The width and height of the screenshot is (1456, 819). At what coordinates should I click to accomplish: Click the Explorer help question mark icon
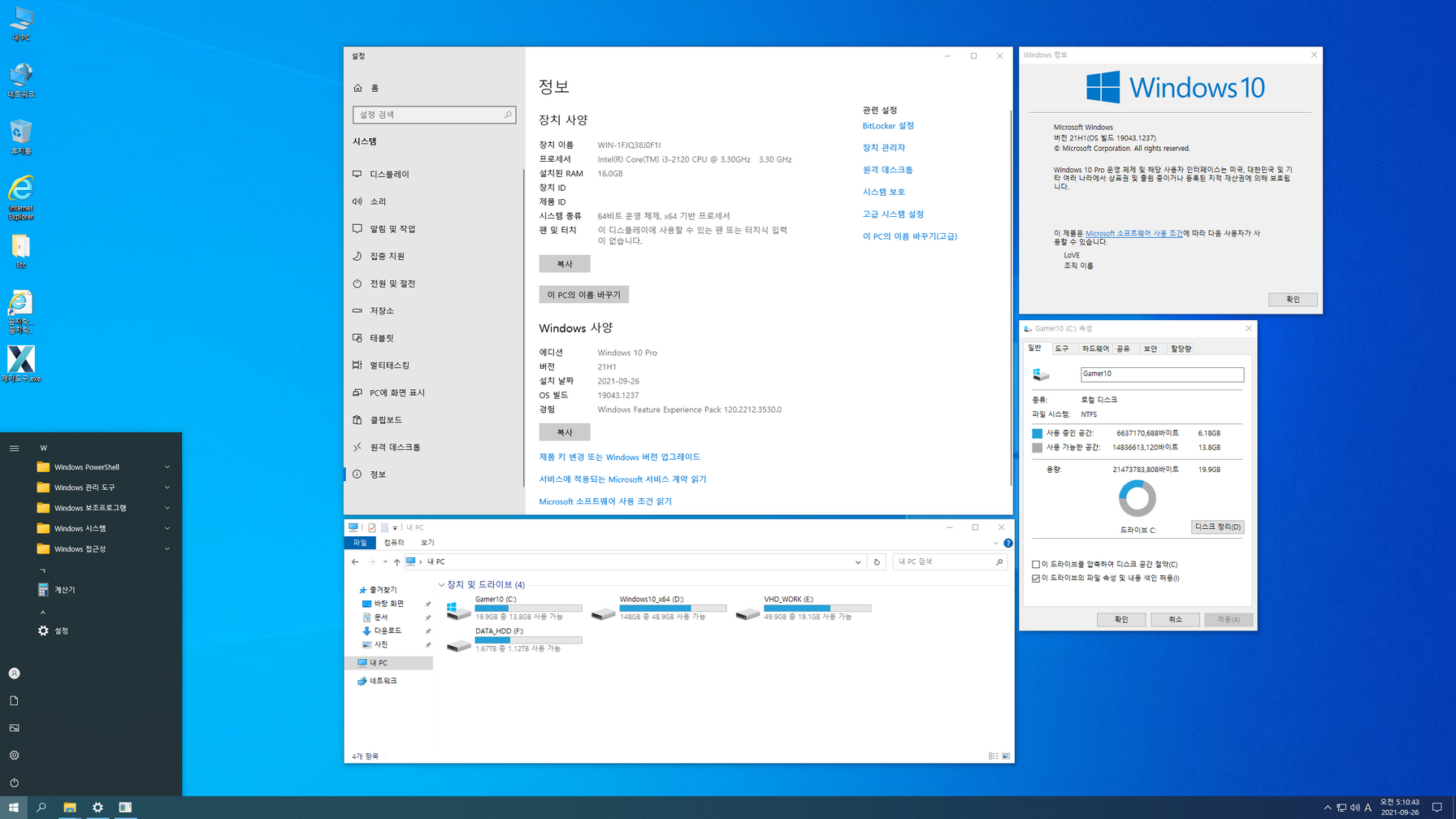(x=1007, y=543)
